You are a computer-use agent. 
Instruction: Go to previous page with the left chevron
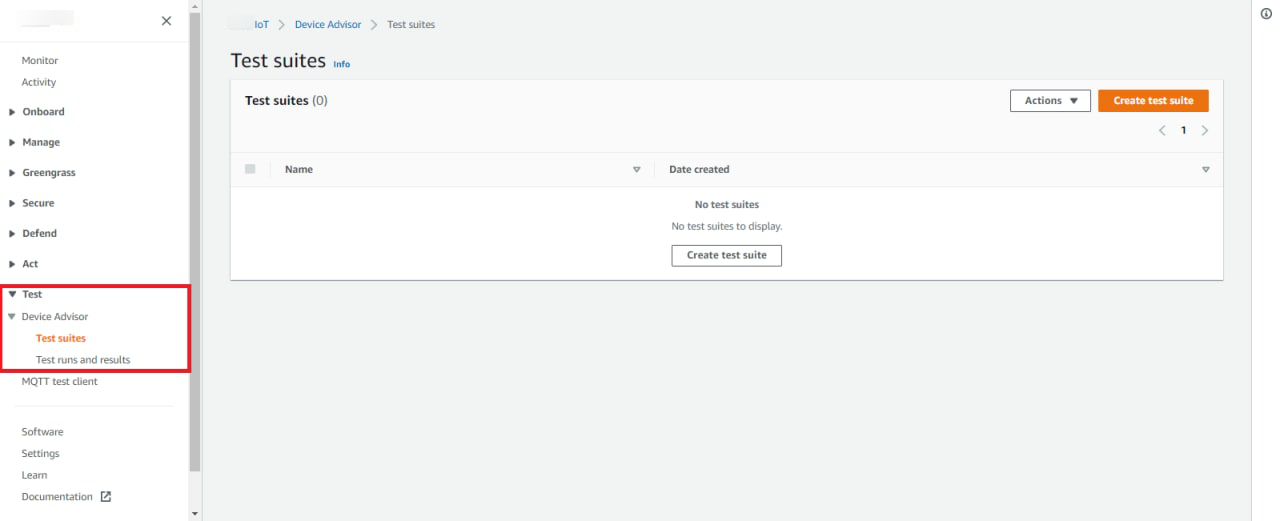click(x=1162, y=131)
